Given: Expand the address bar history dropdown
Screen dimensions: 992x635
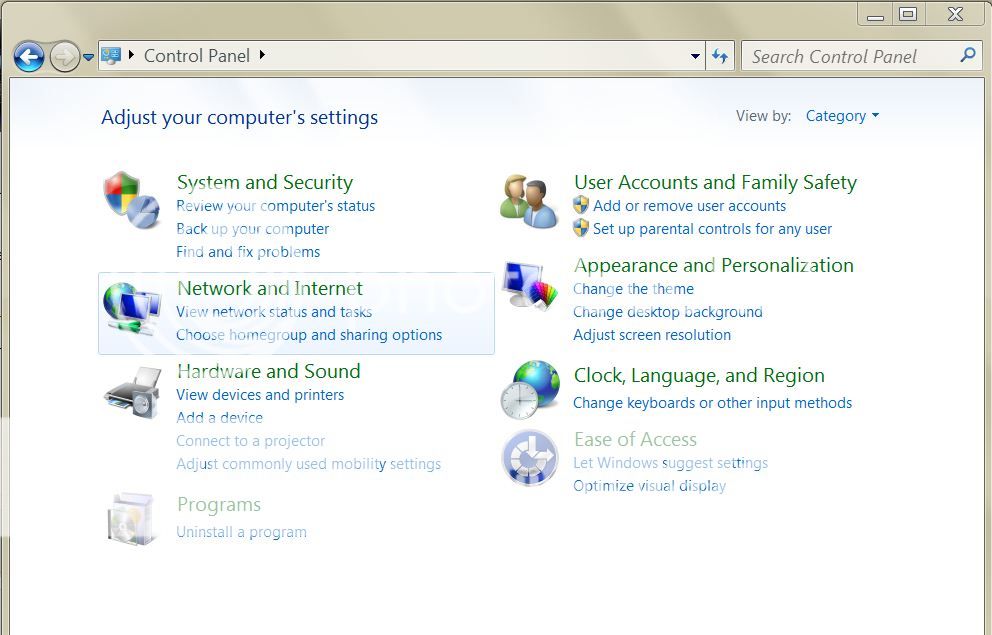Looking at the screenshot, I should click(695, 56).
